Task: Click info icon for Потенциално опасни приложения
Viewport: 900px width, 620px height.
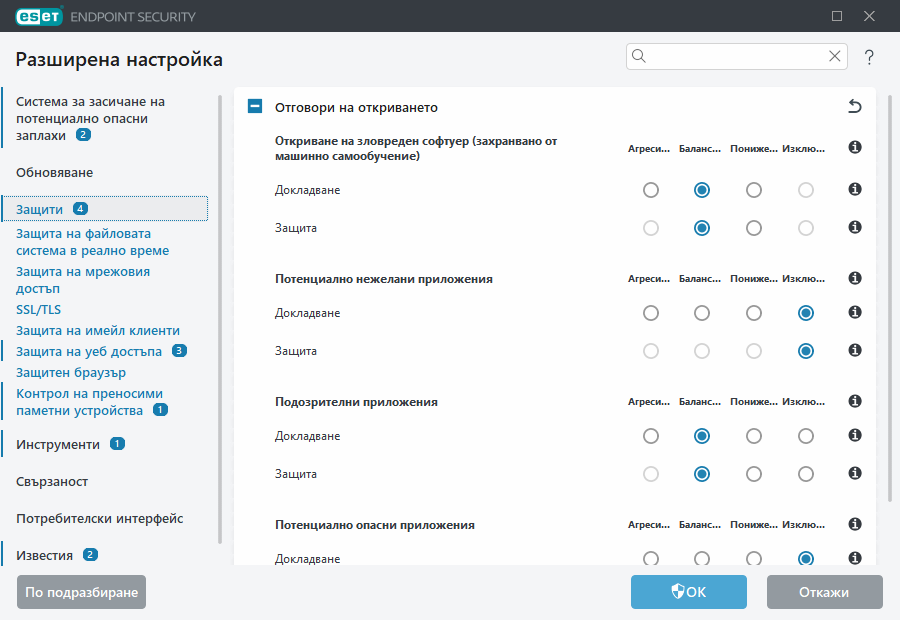Action: [x=855, y=524]
